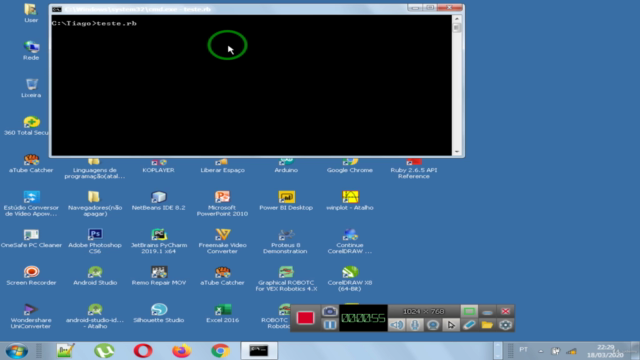Viewport: 640px width, 360px height.
Task: Launch Remo Repair MOV
Action: pos(158,276)
